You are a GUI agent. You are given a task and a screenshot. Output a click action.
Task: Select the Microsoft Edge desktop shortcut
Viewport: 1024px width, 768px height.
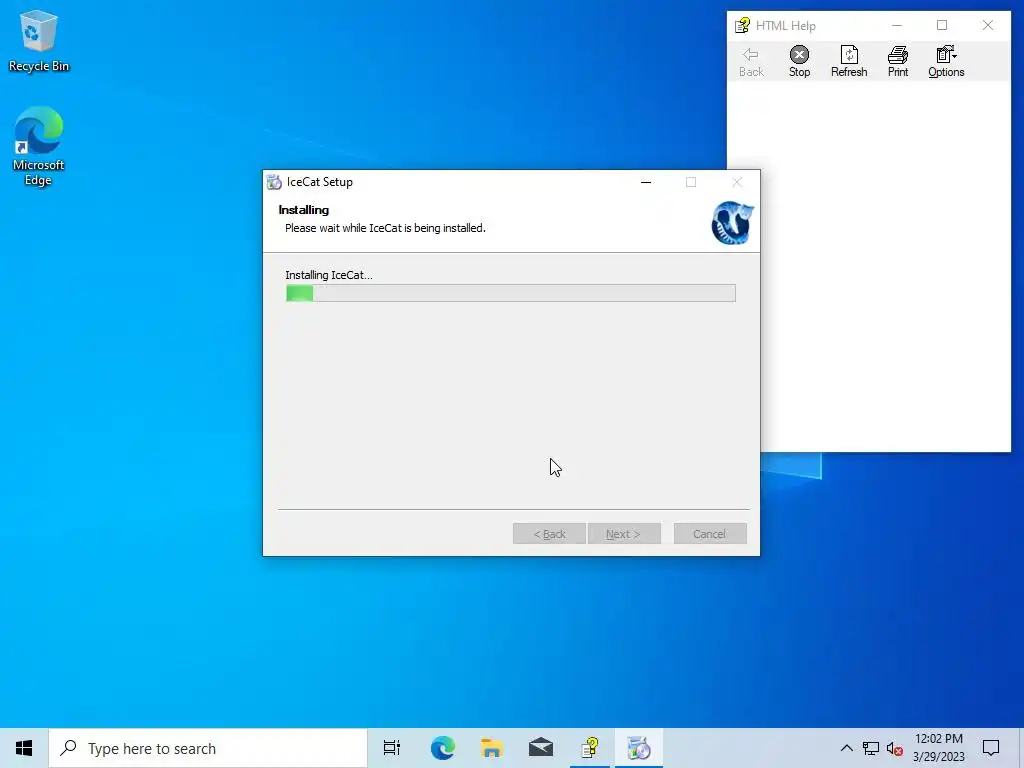coord(39,146)
